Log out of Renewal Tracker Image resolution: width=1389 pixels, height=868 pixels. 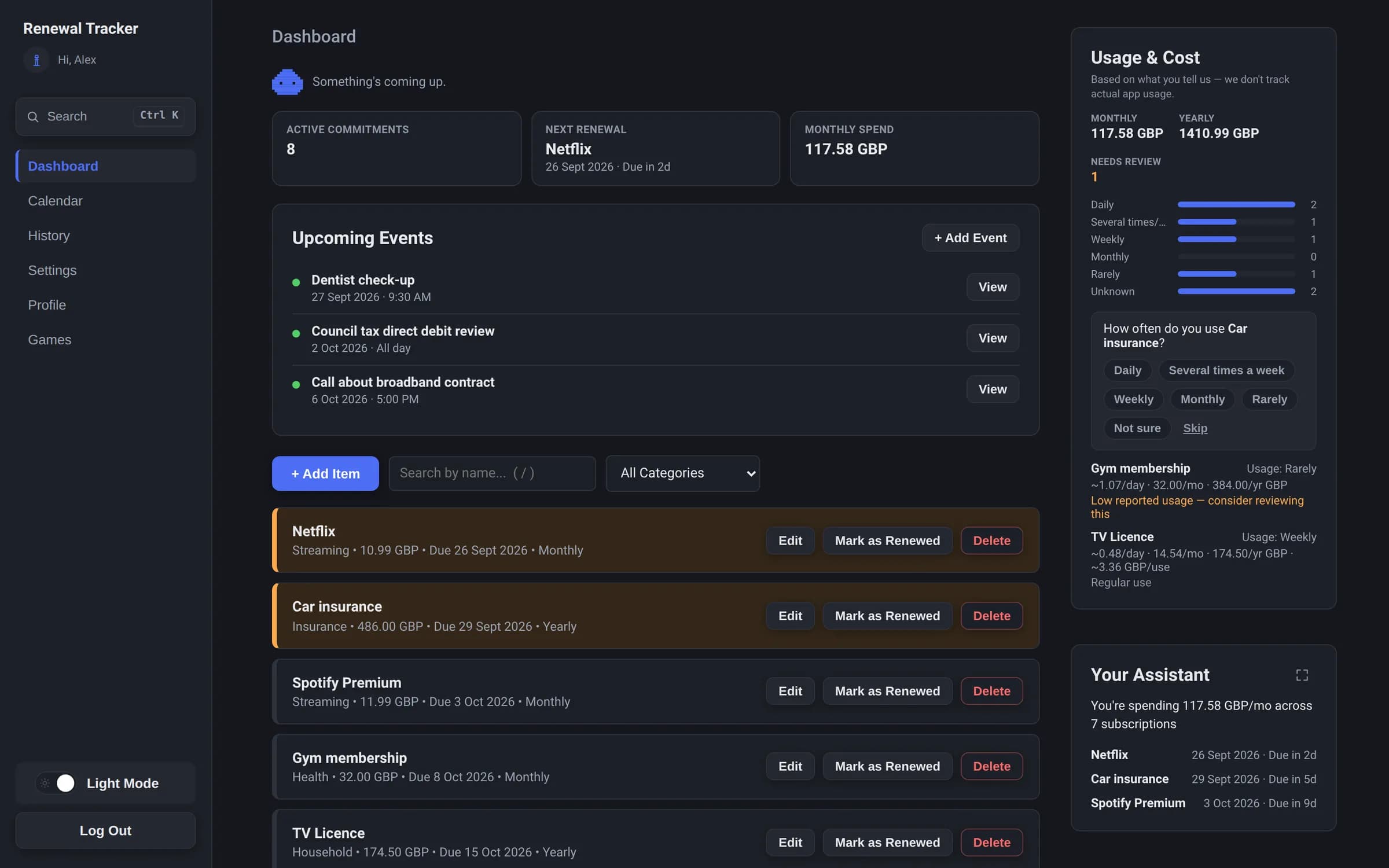[x=105, y=830]
